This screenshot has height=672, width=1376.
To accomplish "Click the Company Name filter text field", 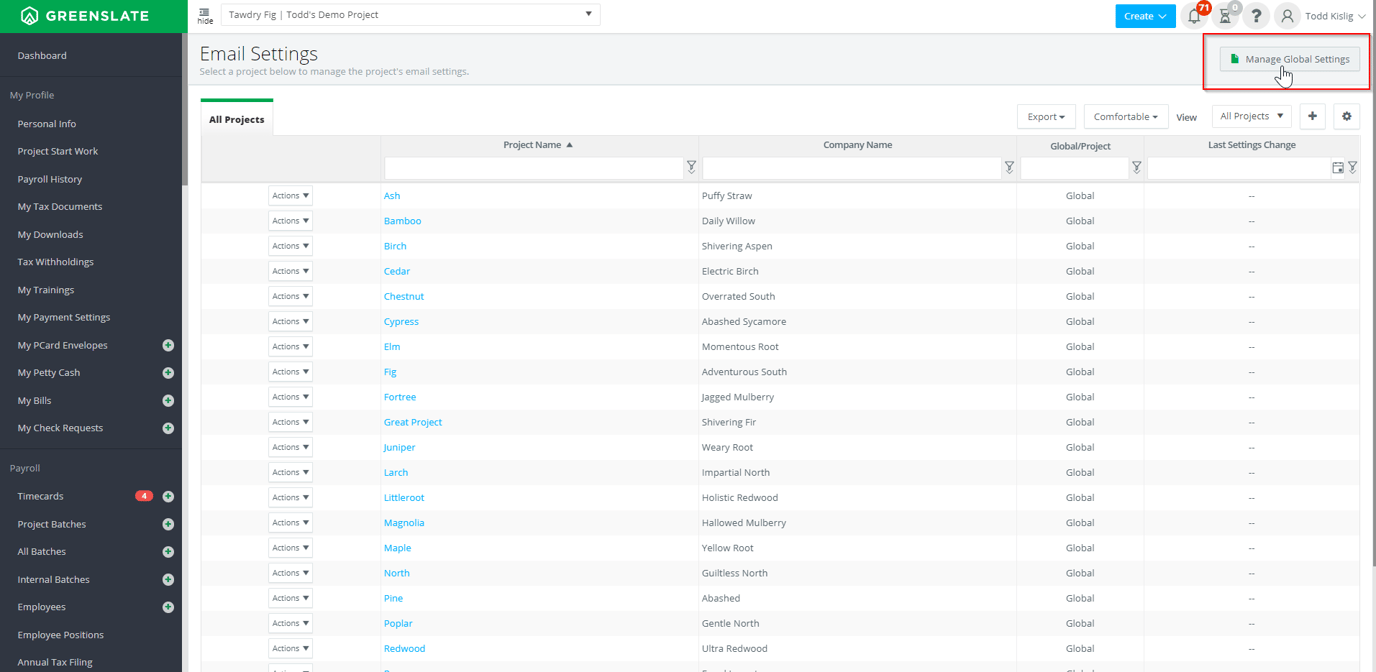I will tap(852, 168).
